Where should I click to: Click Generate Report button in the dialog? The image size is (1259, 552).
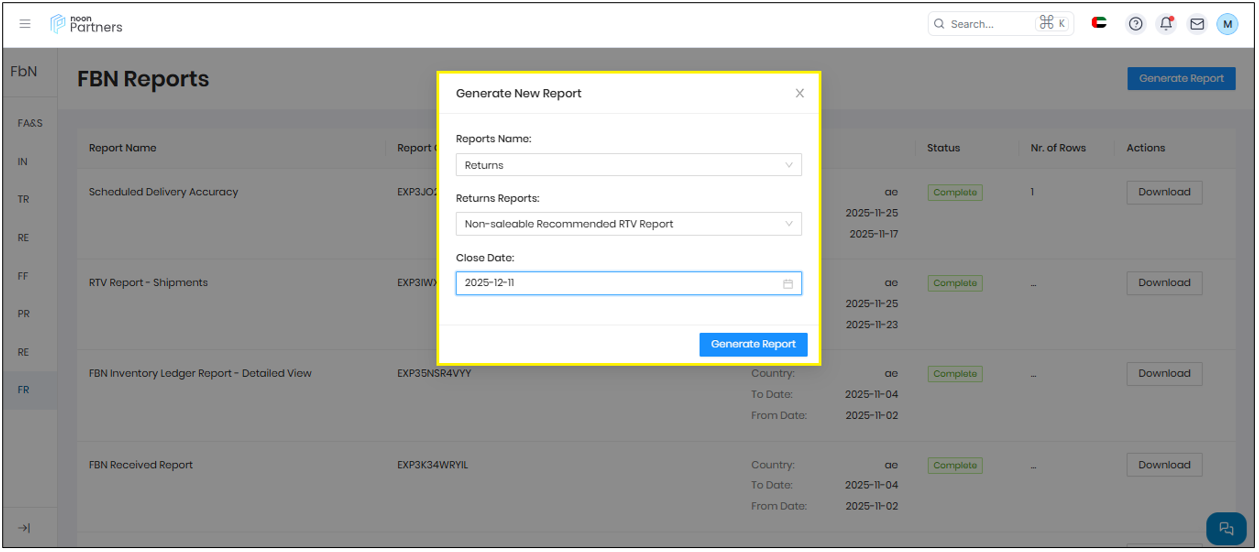(x=753, y=344)
